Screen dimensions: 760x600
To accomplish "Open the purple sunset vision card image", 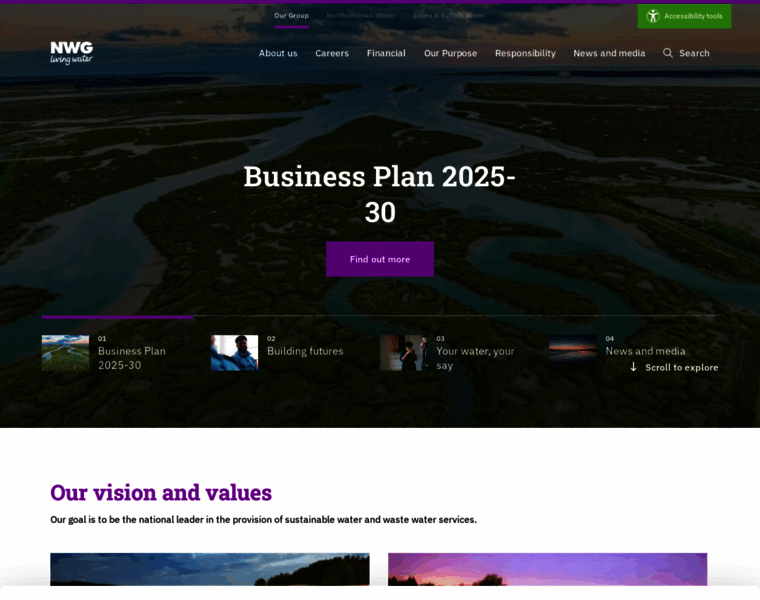I will 547,569.
